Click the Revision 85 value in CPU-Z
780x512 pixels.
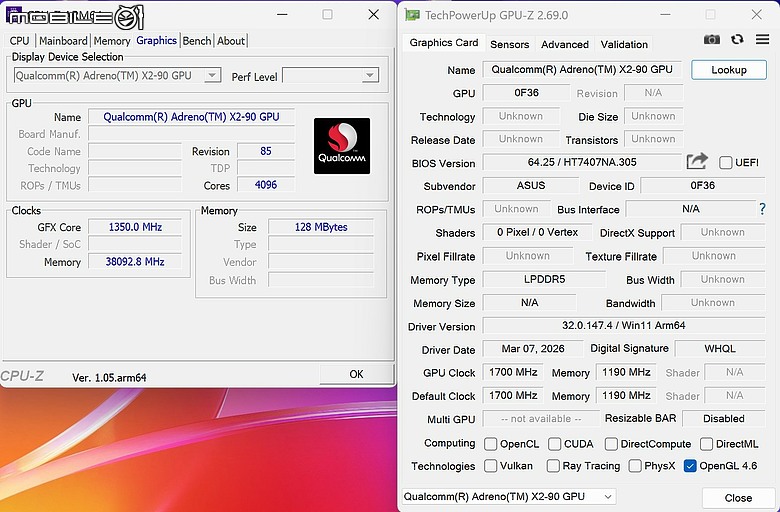[266, 151]
